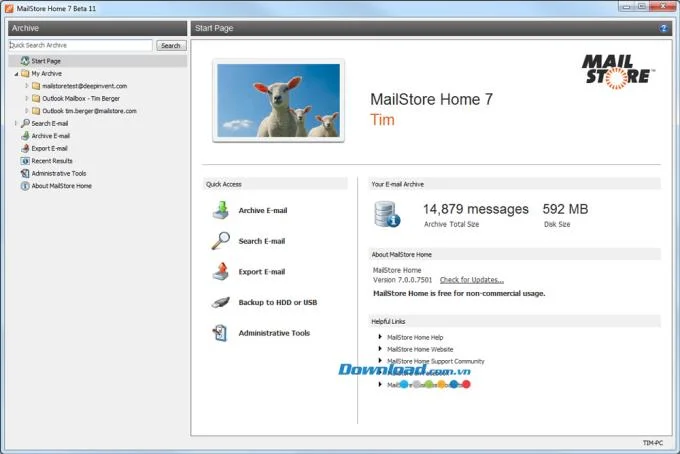The image size is (680, 454).
Task: Expand the Outlook tim.berger@mailstore.com node
Action: (x=26, y=111)
